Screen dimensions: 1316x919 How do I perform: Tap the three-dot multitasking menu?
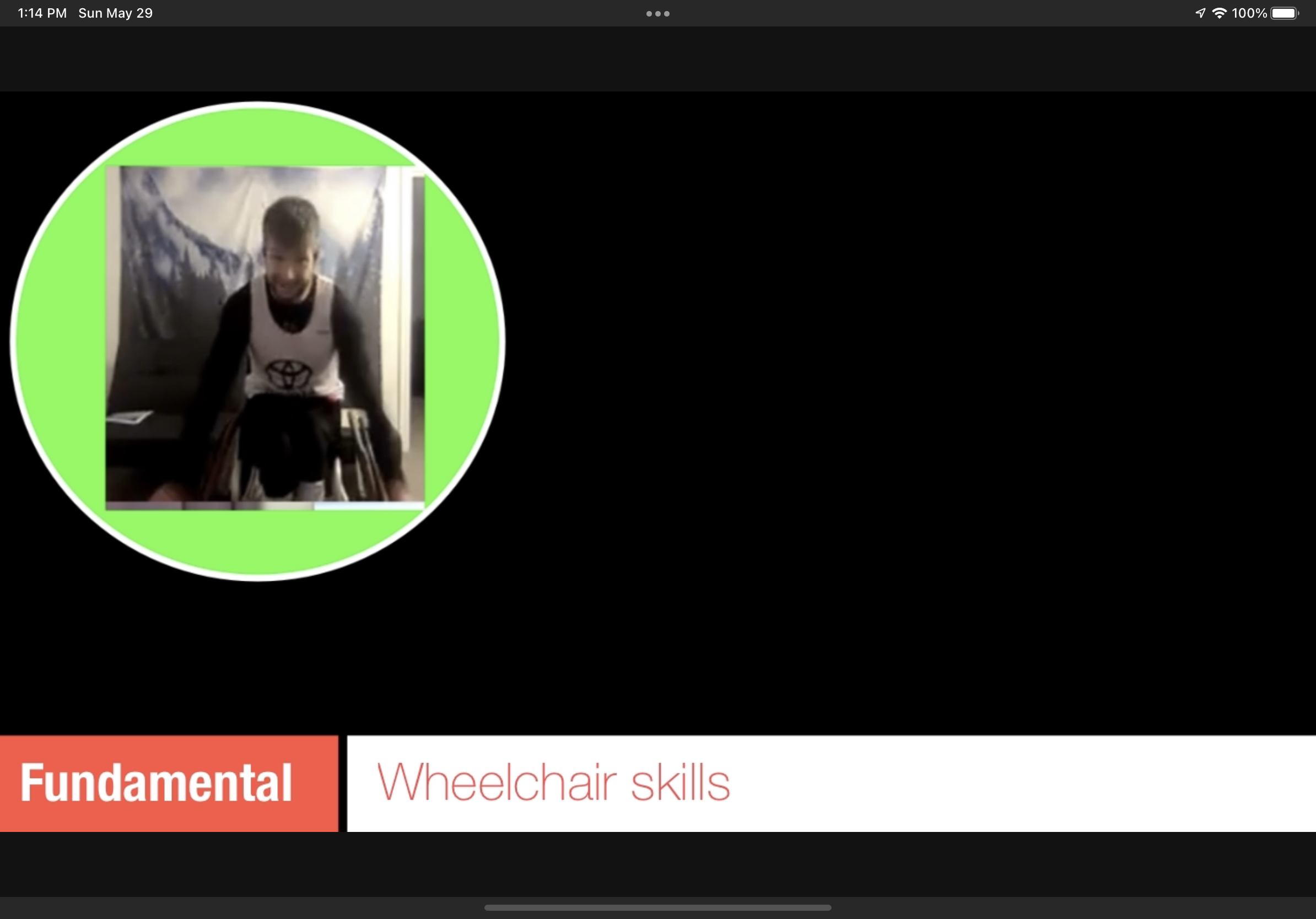657,14
